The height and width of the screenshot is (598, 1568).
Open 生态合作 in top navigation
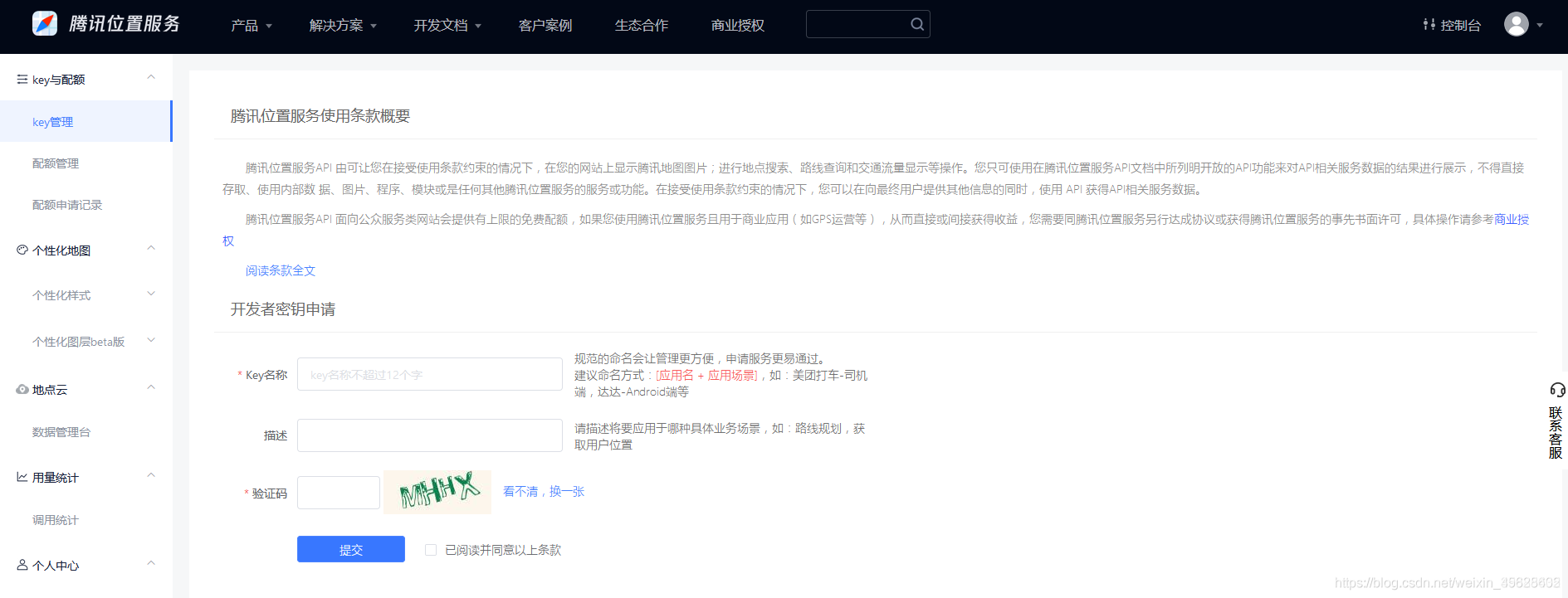(x=642, y=26)
